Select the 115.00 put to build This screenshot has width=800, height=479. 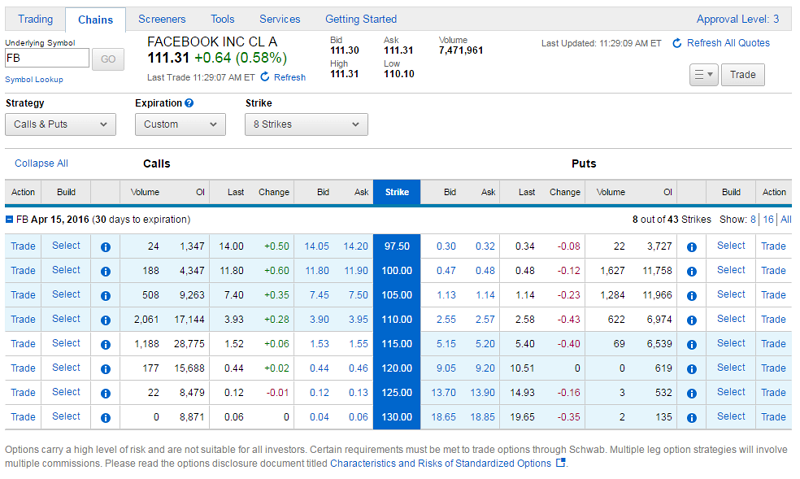pos(731,343)
